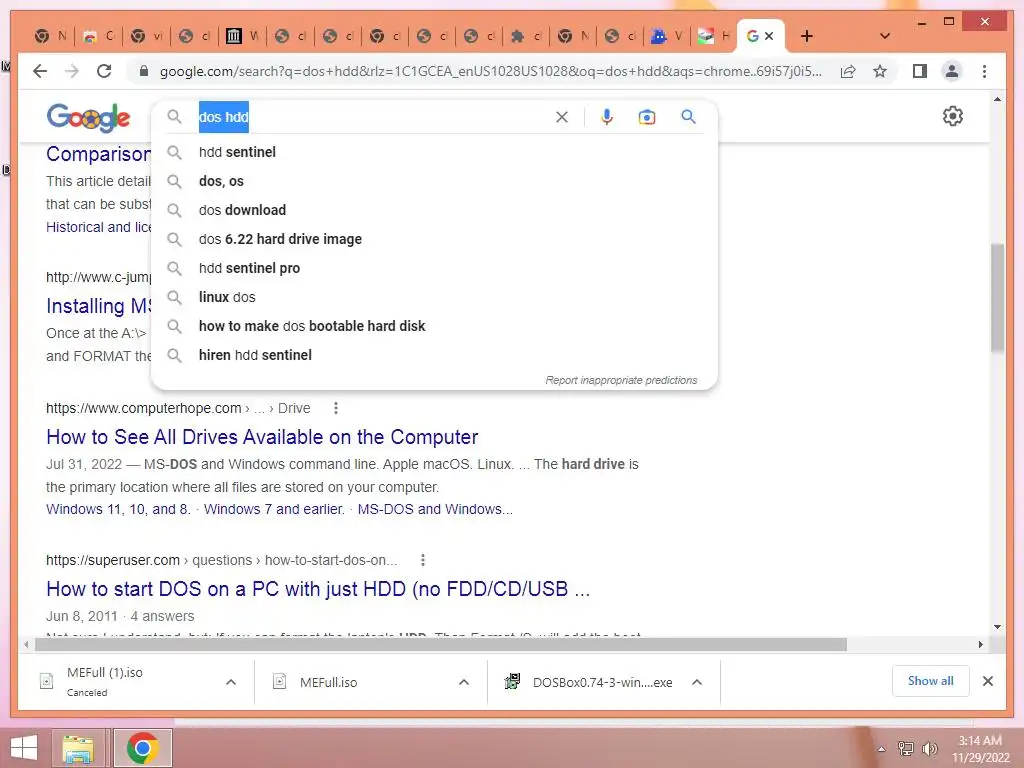Open Google quick settings gear
The image size is (1024, 768).
coord(953,116)
